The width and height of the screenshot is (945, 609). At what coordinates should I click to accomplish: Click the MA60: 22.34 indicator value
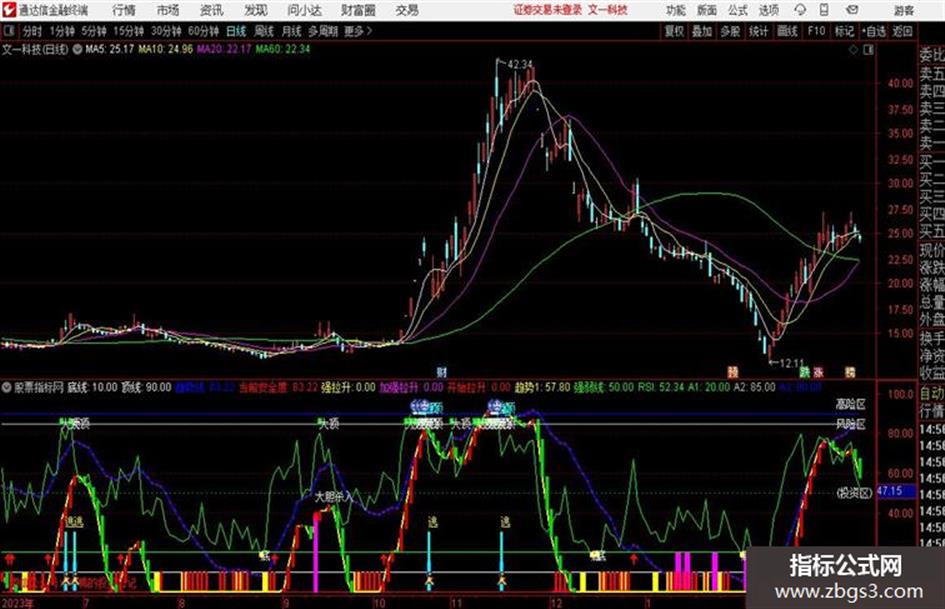click(283, 49)
